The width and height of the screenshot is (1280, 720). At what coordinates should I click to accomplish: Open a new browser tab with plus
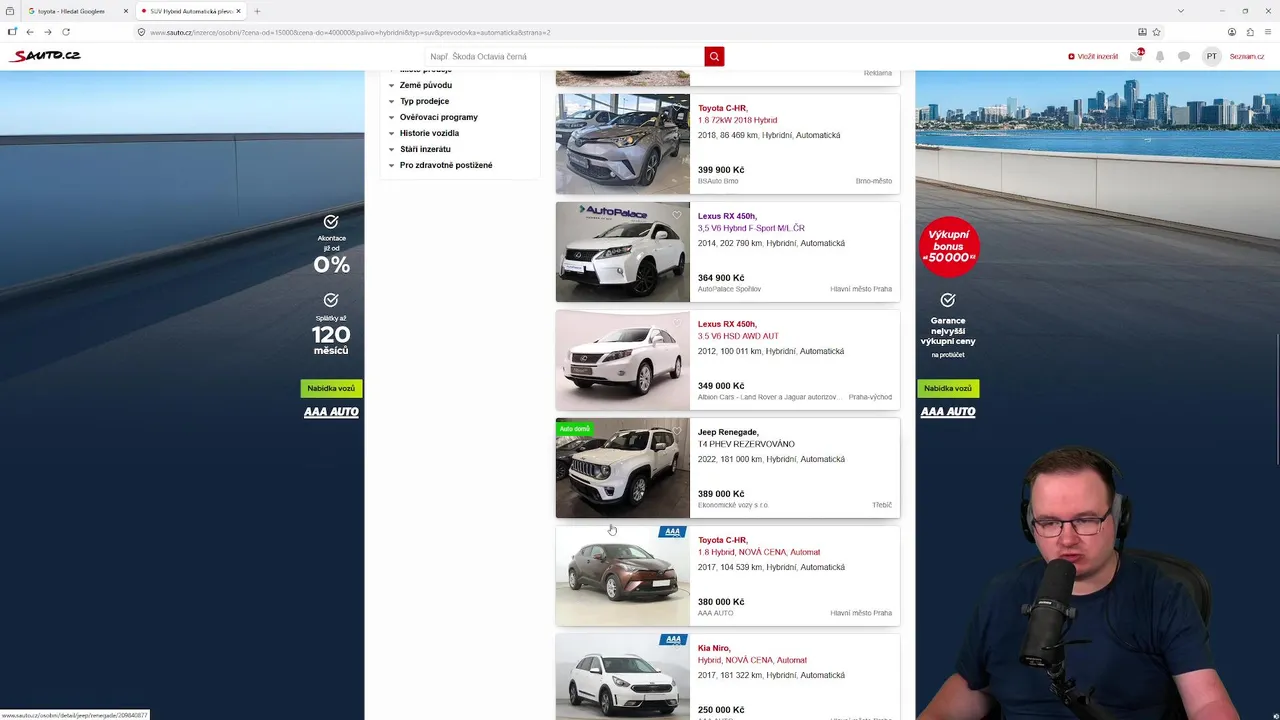coord(257,11)
